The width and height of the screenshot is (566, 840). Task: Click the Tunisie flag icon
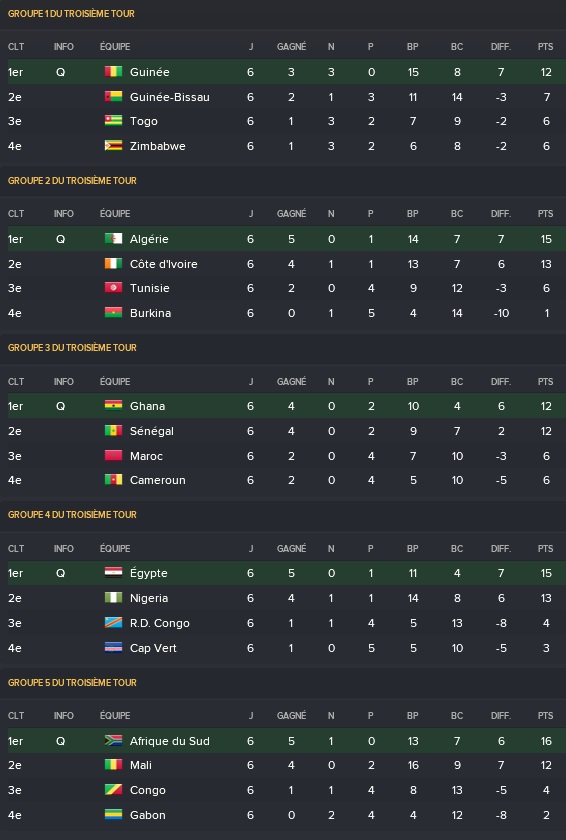[113, 288]
